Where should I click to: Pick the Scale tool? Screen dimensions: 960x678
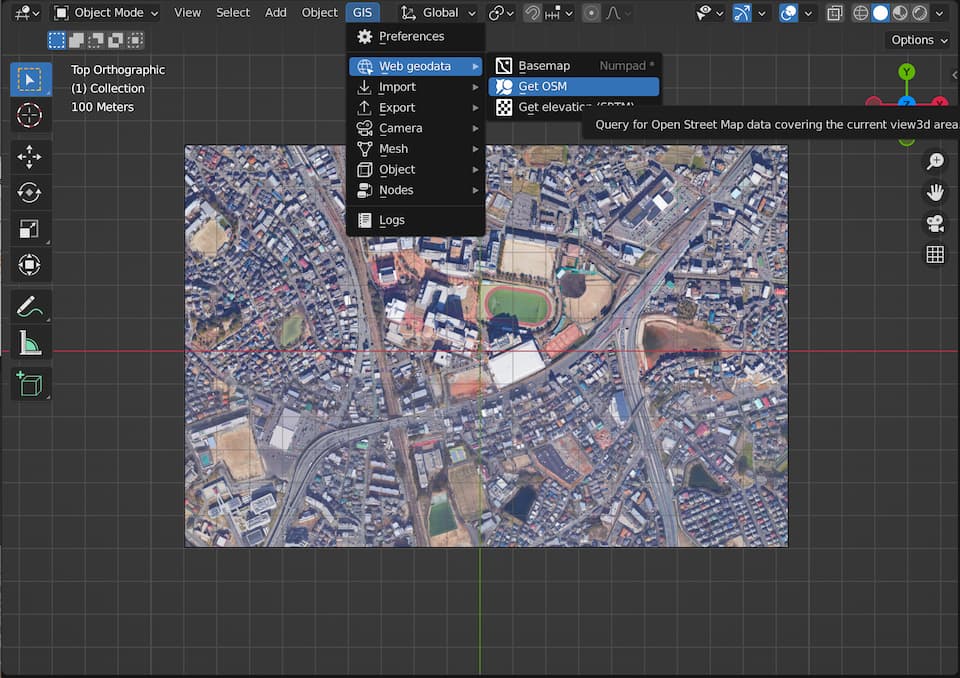30,229
